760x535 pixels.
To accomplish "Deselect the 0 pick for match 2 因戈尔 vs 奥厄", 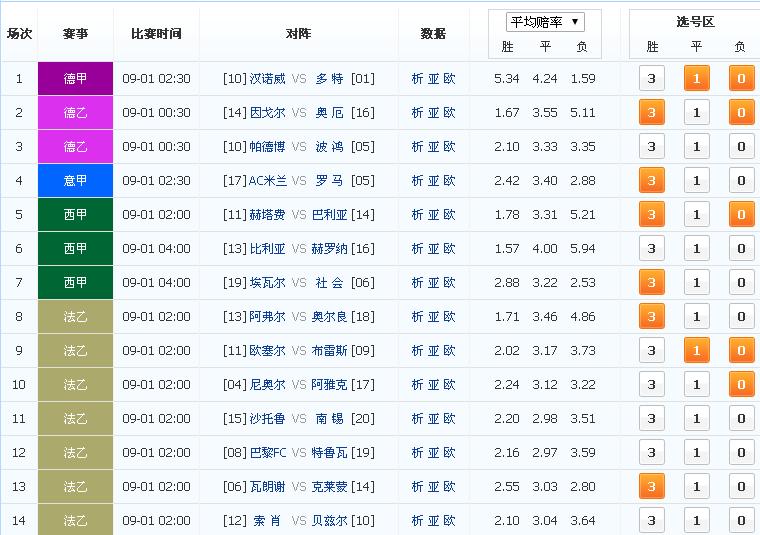I will click(741, 113).
